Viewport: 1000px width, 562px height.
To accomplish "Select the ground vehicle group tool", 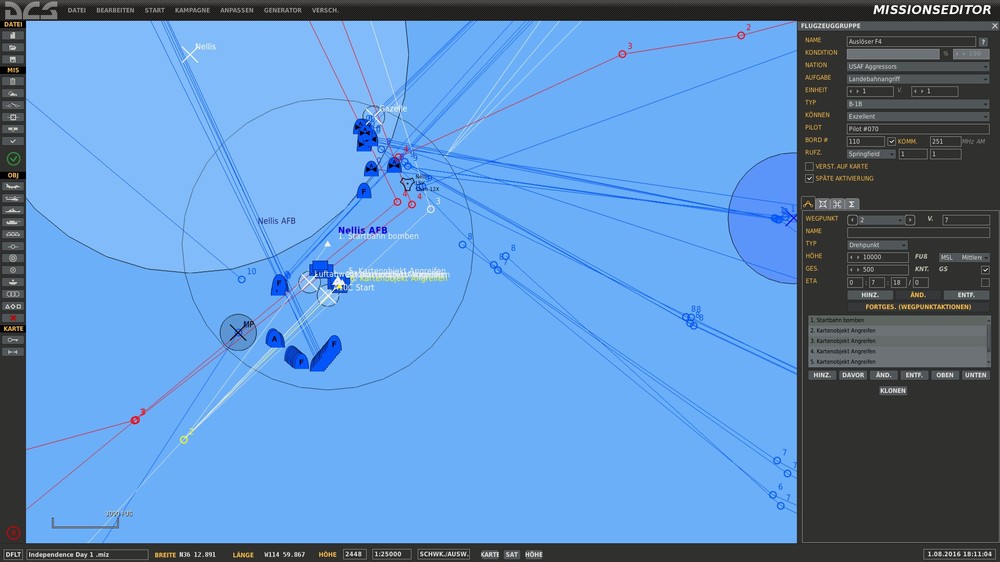I will 13,222.
